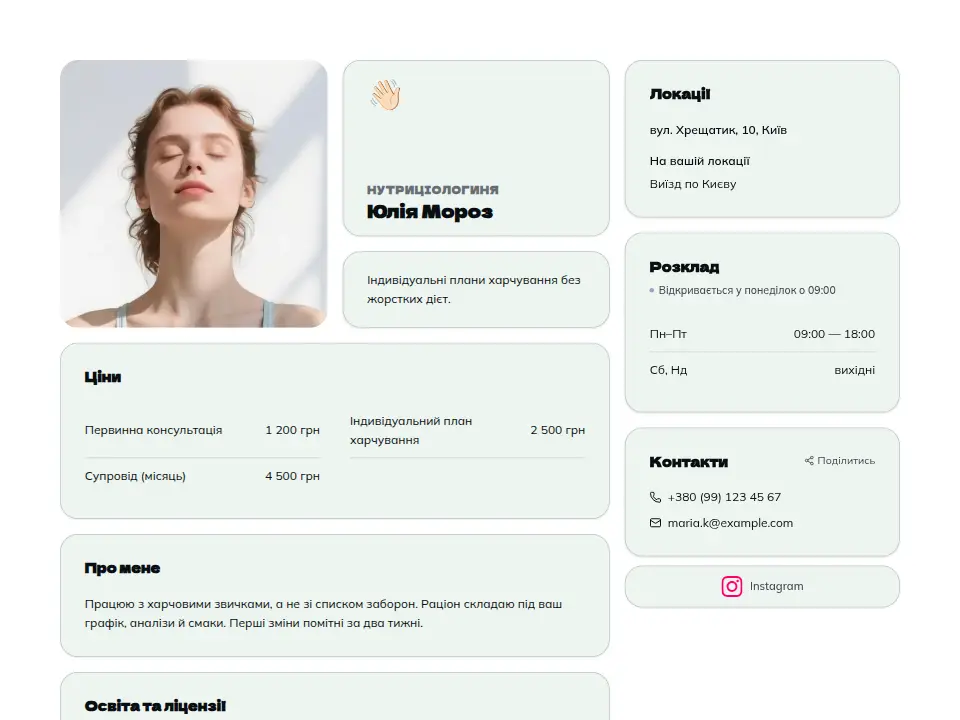Click the Освіта та ліцензії heading
Viewport: 960px width, 720px height.
156,706
